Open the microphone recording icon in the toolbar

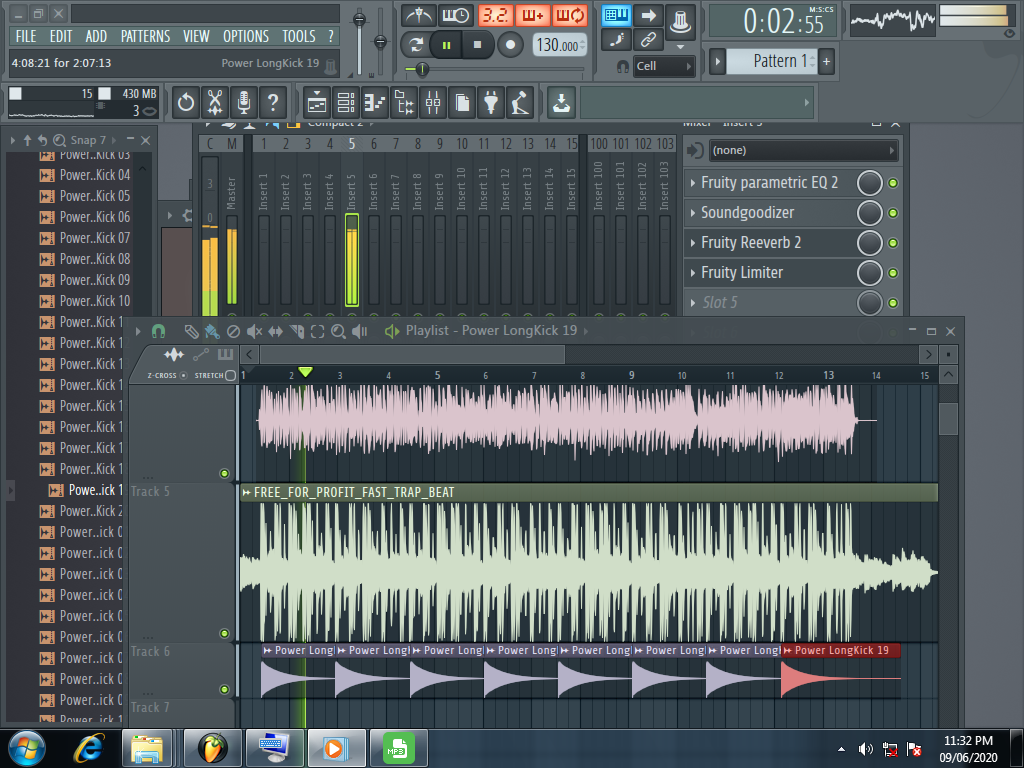coord(243,102)
